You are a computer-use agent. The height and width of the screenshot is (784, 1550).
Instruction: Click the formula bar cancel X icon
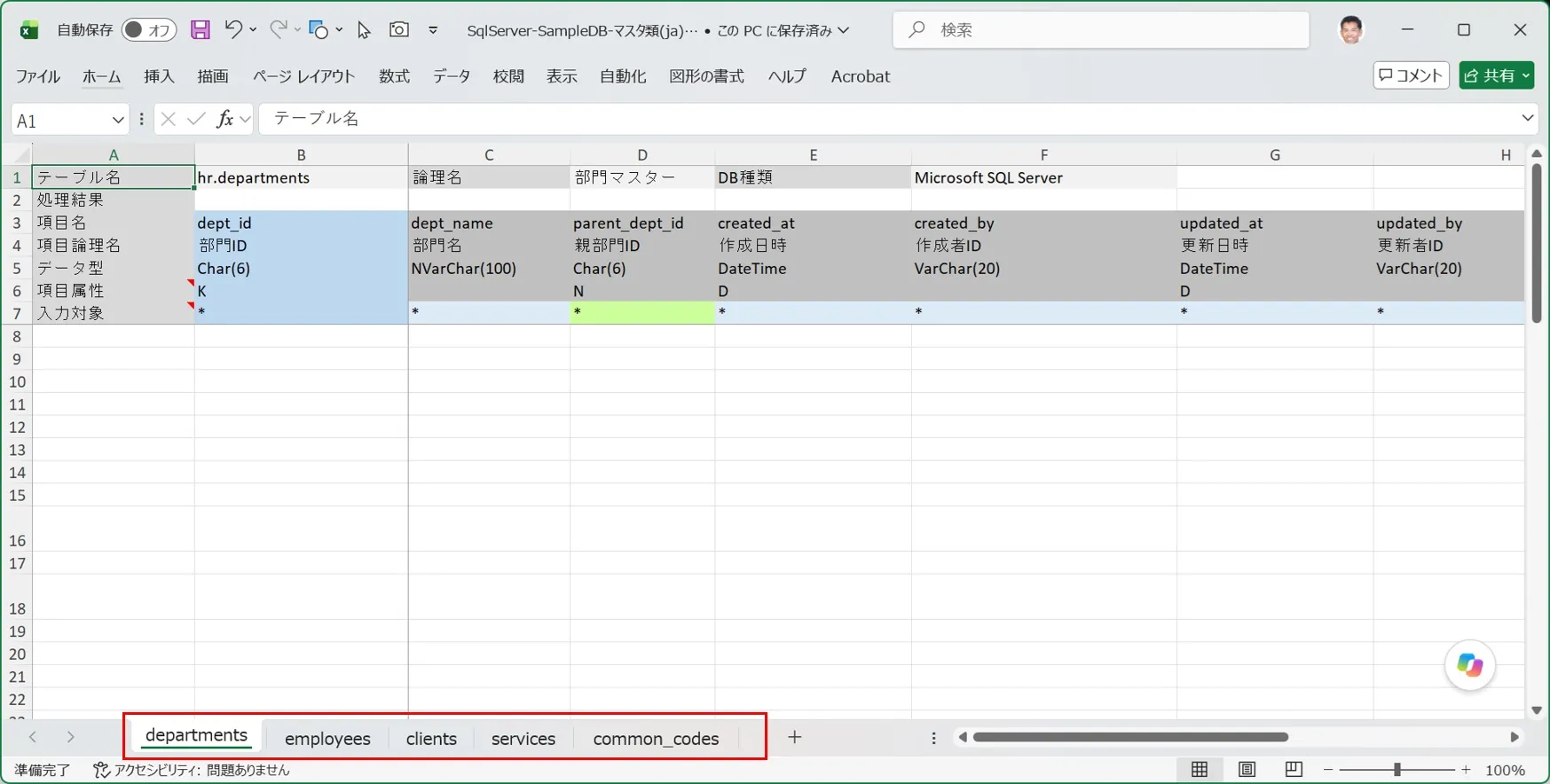coord(169,119)
